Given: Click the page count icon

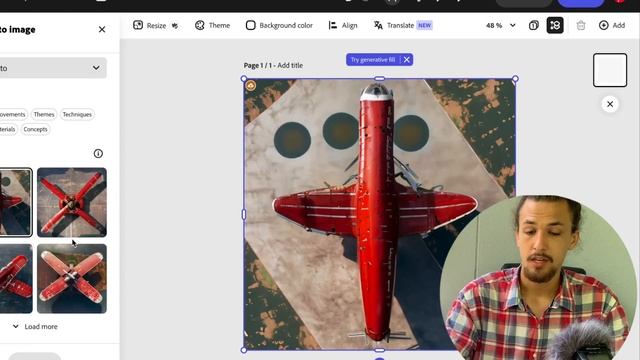Looking at the screenshot, I should coord(533,25).
